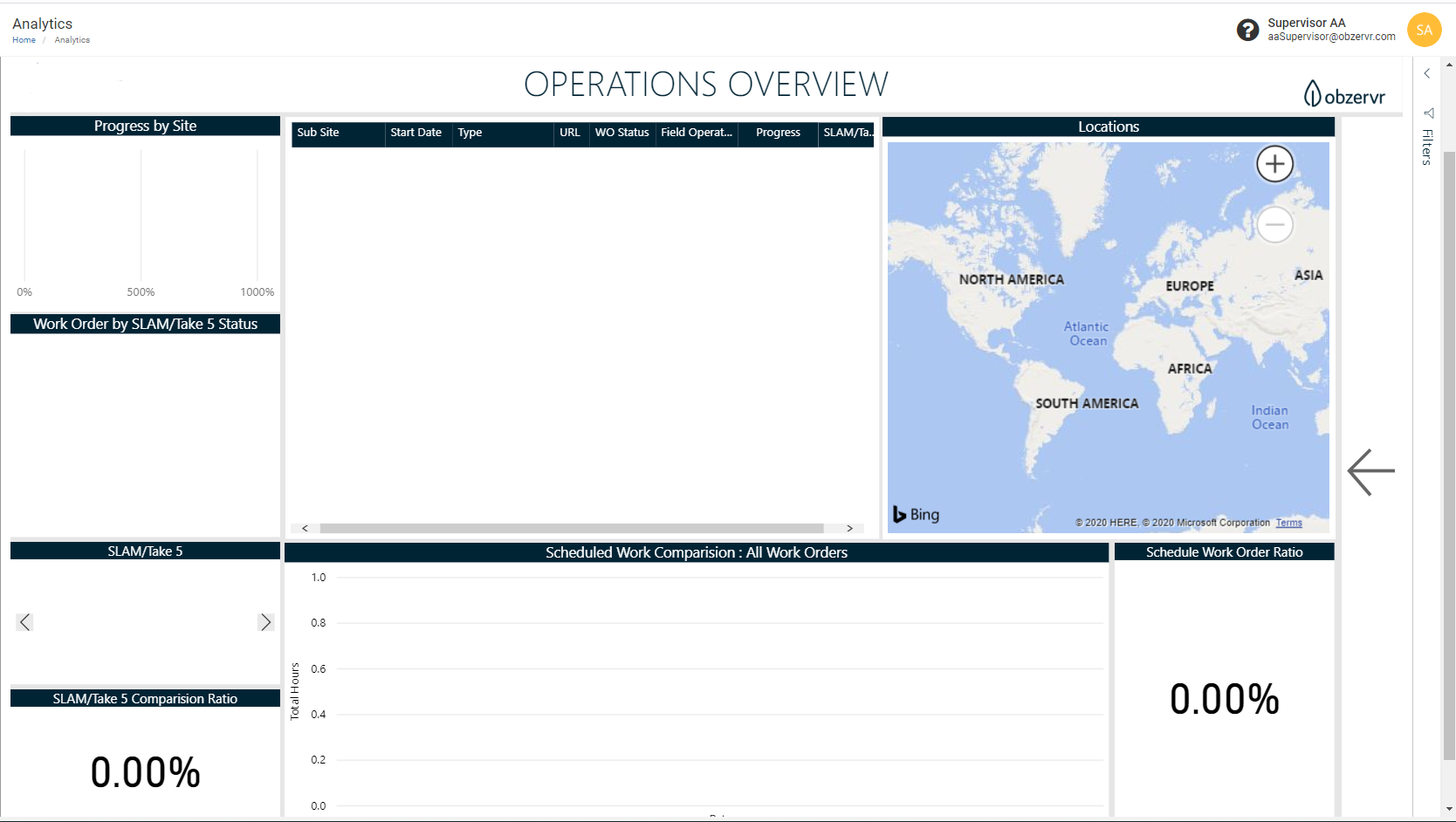Sort table by Progress column
The width and height of the screenshot is (1456, 822).
[x=778, y=133]
